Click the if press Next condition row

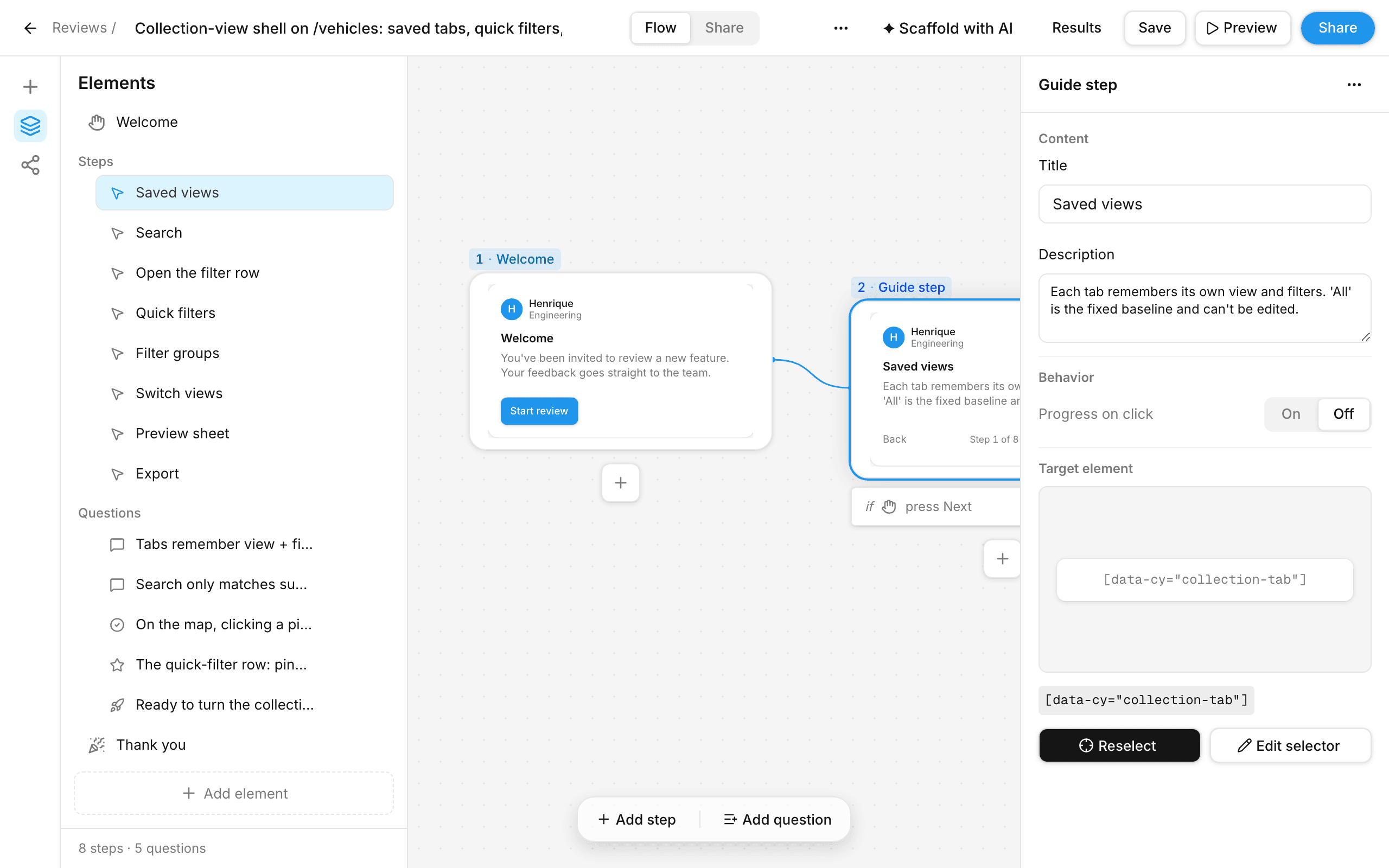tap(935, 506)
